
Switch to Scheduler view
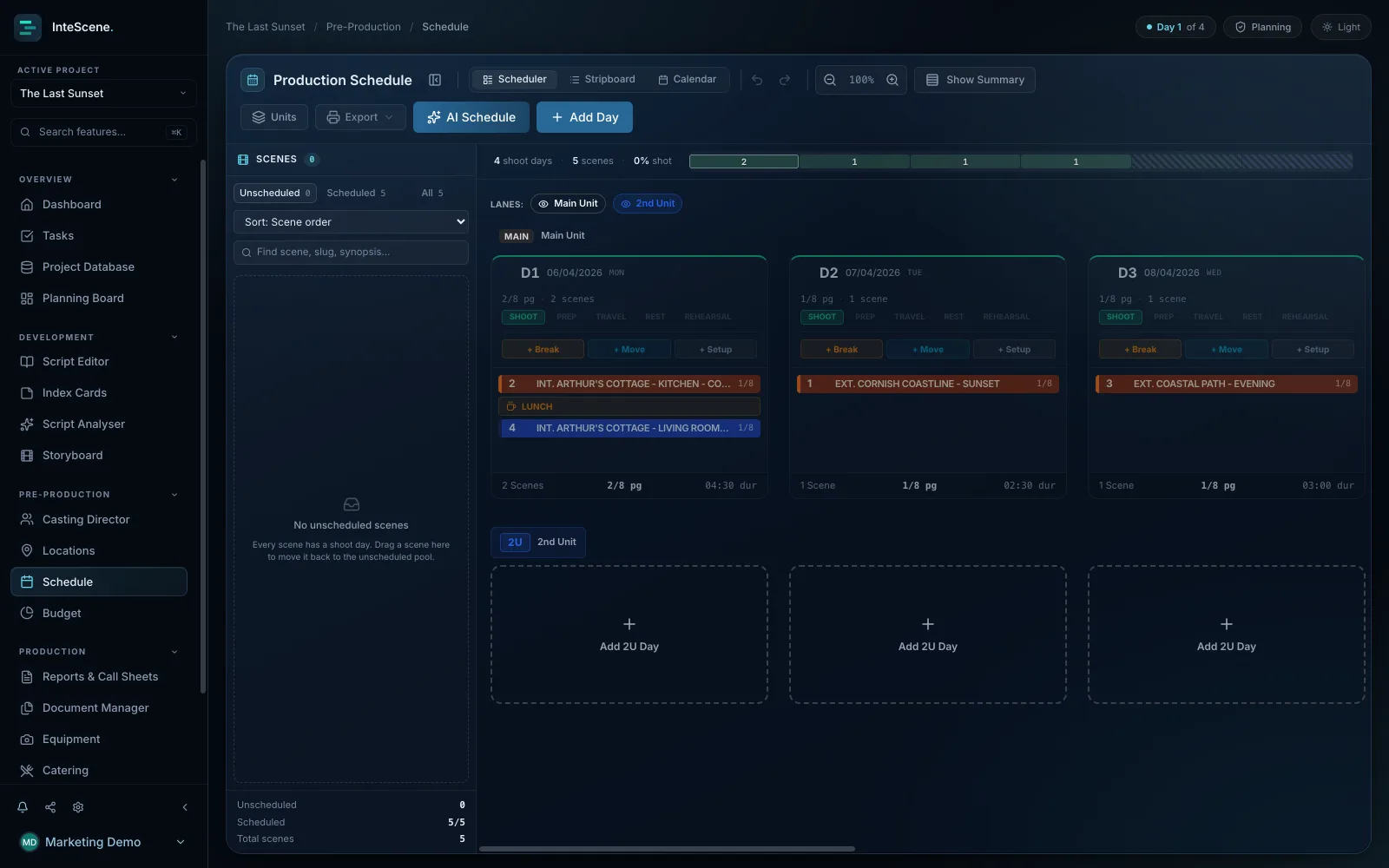point(515,80)
